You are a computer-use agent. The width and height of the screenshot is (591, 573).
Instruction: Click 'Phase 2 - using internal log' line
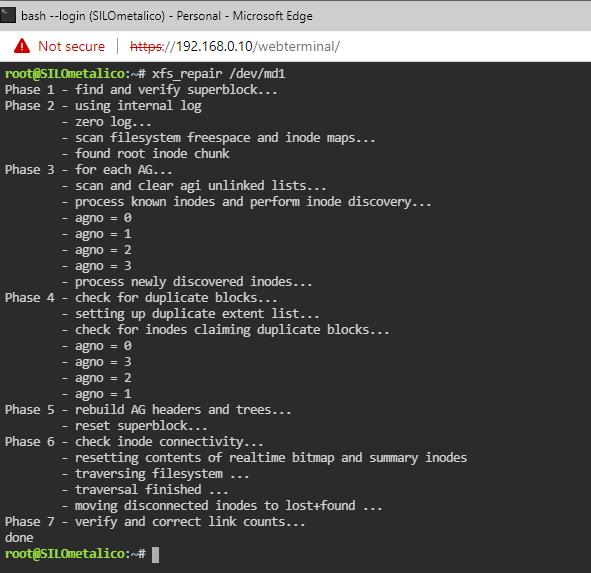(103, 106)
